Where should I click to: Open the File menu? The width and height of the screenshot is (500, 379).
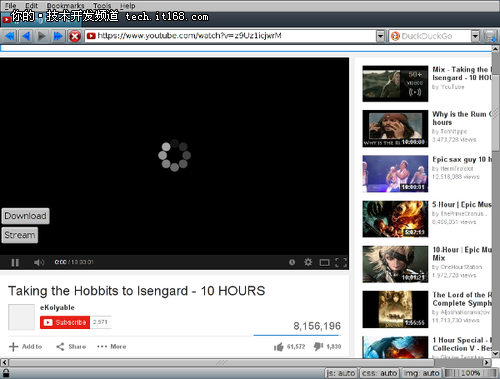pos(10,6)
